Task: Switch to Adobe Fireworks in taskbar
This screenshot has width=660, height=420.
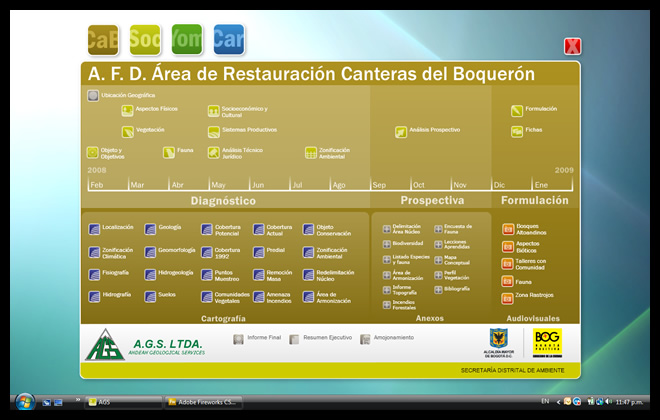Action: 205,402
